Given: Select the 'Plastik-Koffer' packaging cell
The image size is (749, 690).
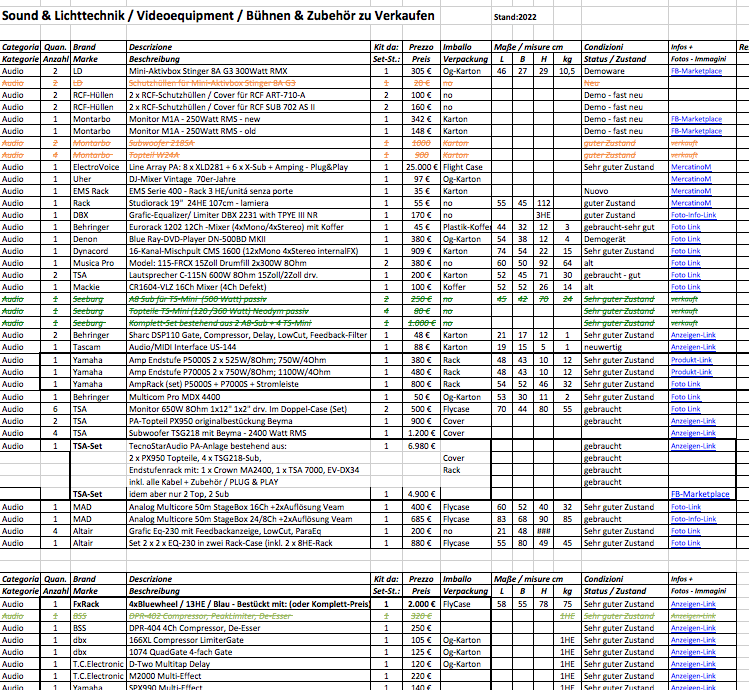Looking at the screenshot, I should coord(466,227).
